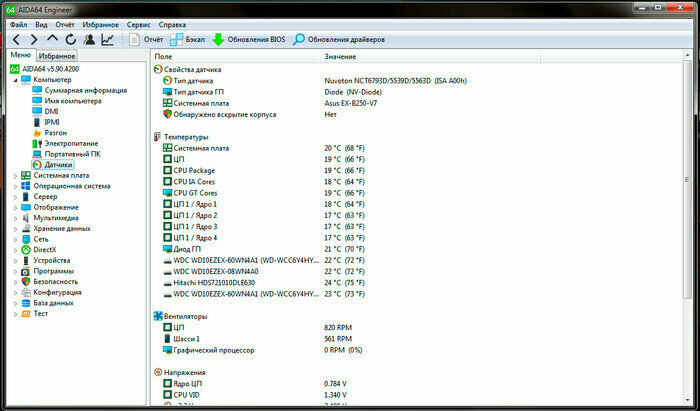Select the AIDA64 v5.90.4200 root node
Screen dimensions: 700x411
coord(45,69)
